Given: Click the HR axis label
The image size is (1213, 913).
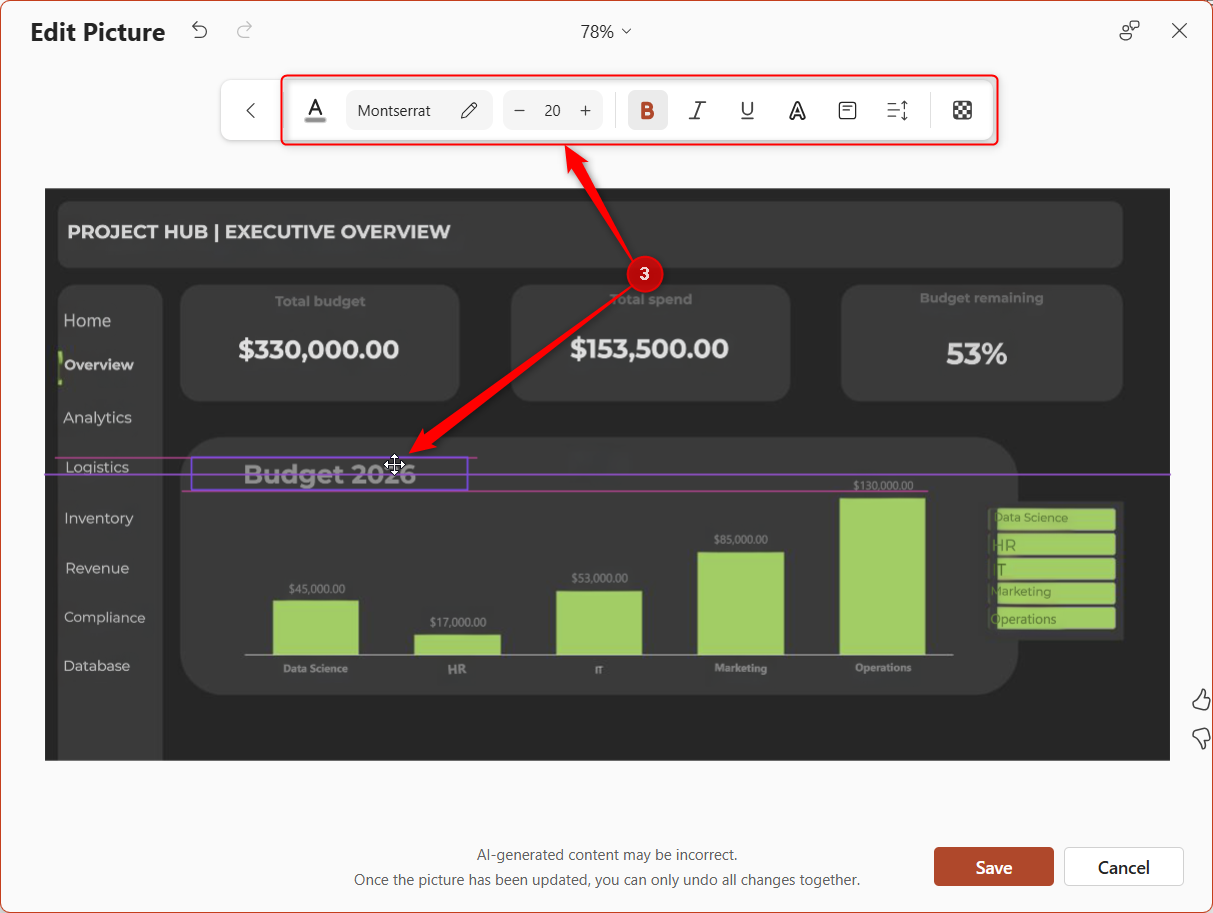Looking at the screenshot, I should [x=457, y=669].
